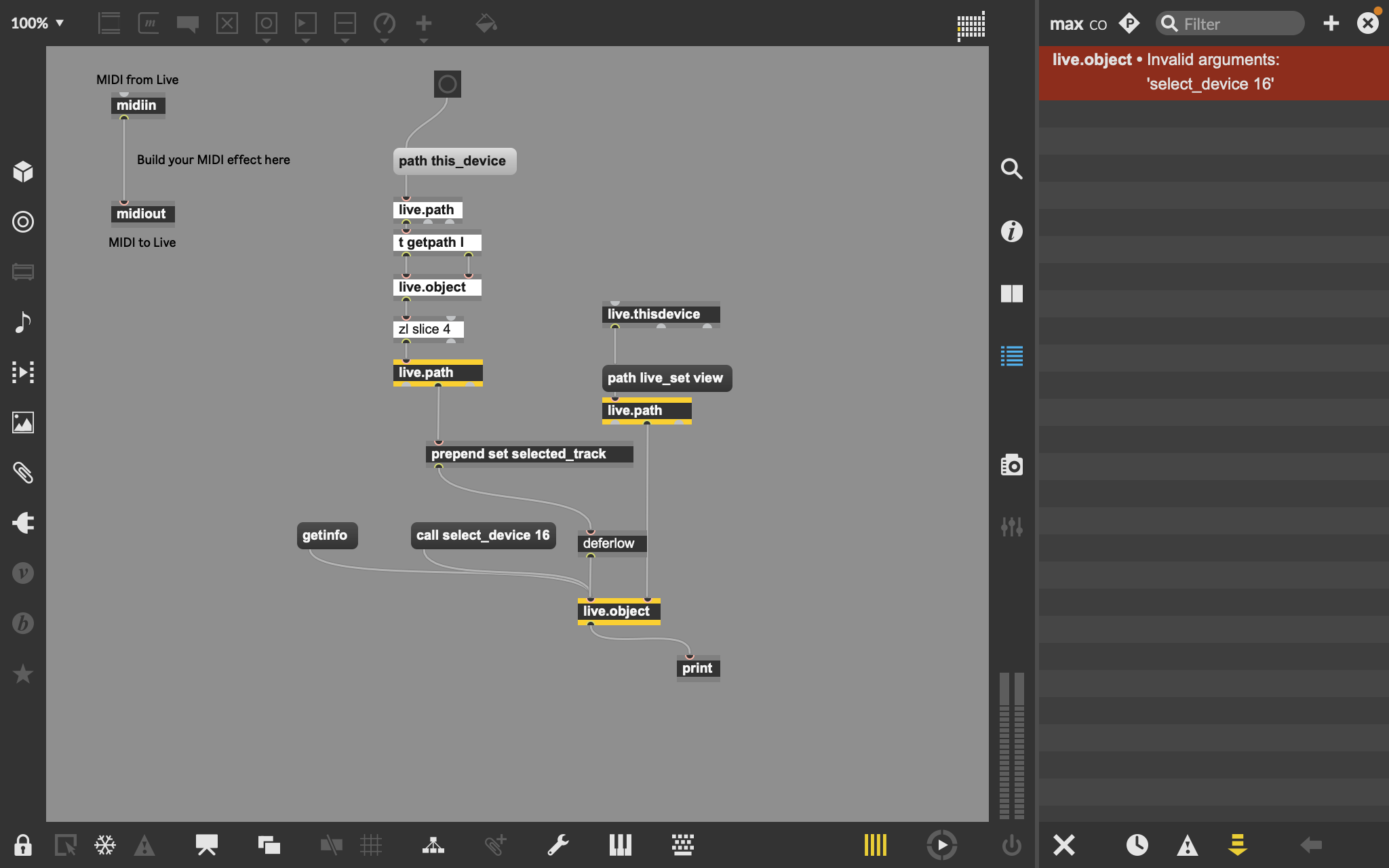Toggle patcher lock icon

pyautogui.click(x=23, y=845)
